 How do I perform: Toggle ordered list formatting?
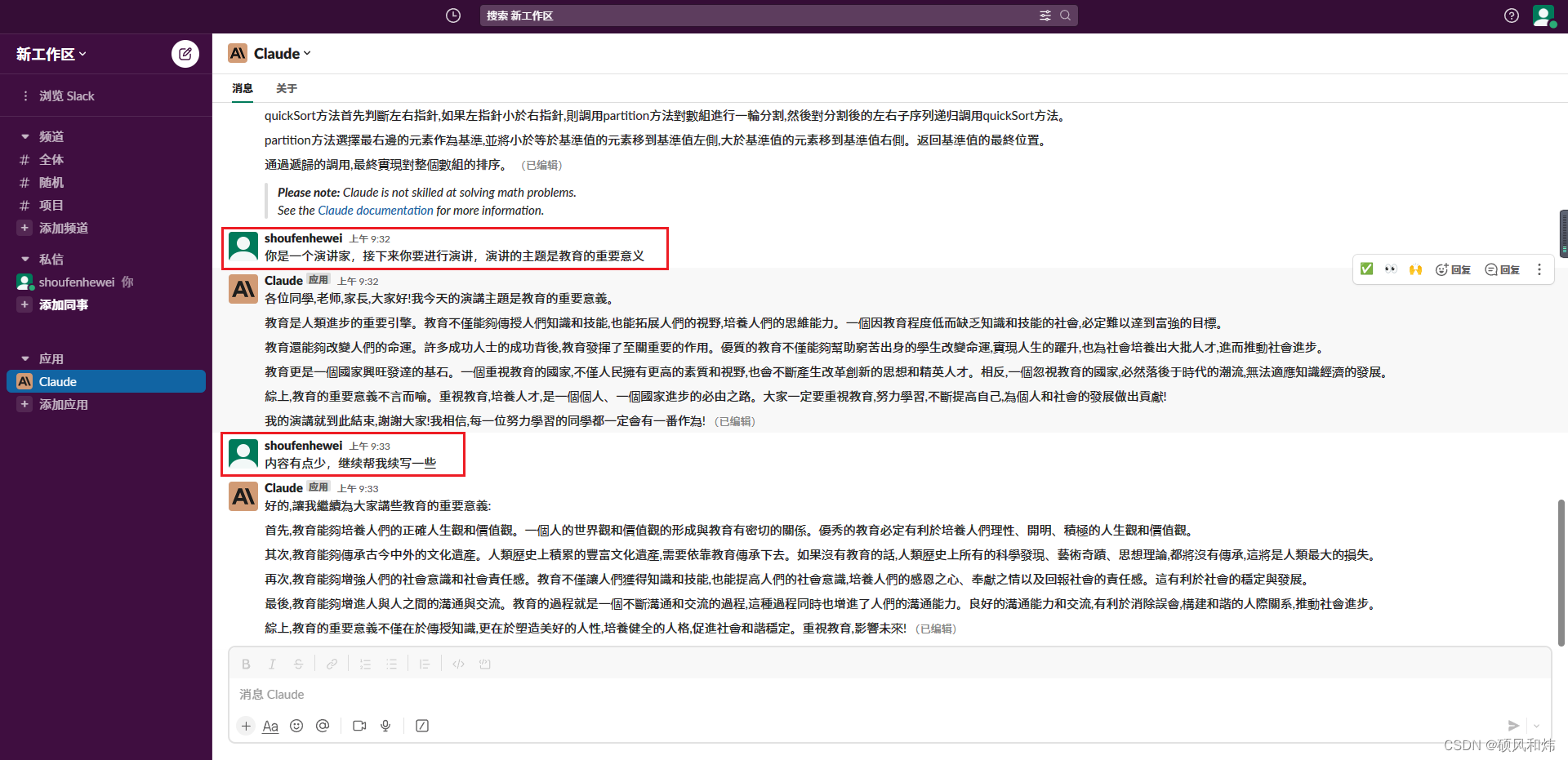point(365,664)
